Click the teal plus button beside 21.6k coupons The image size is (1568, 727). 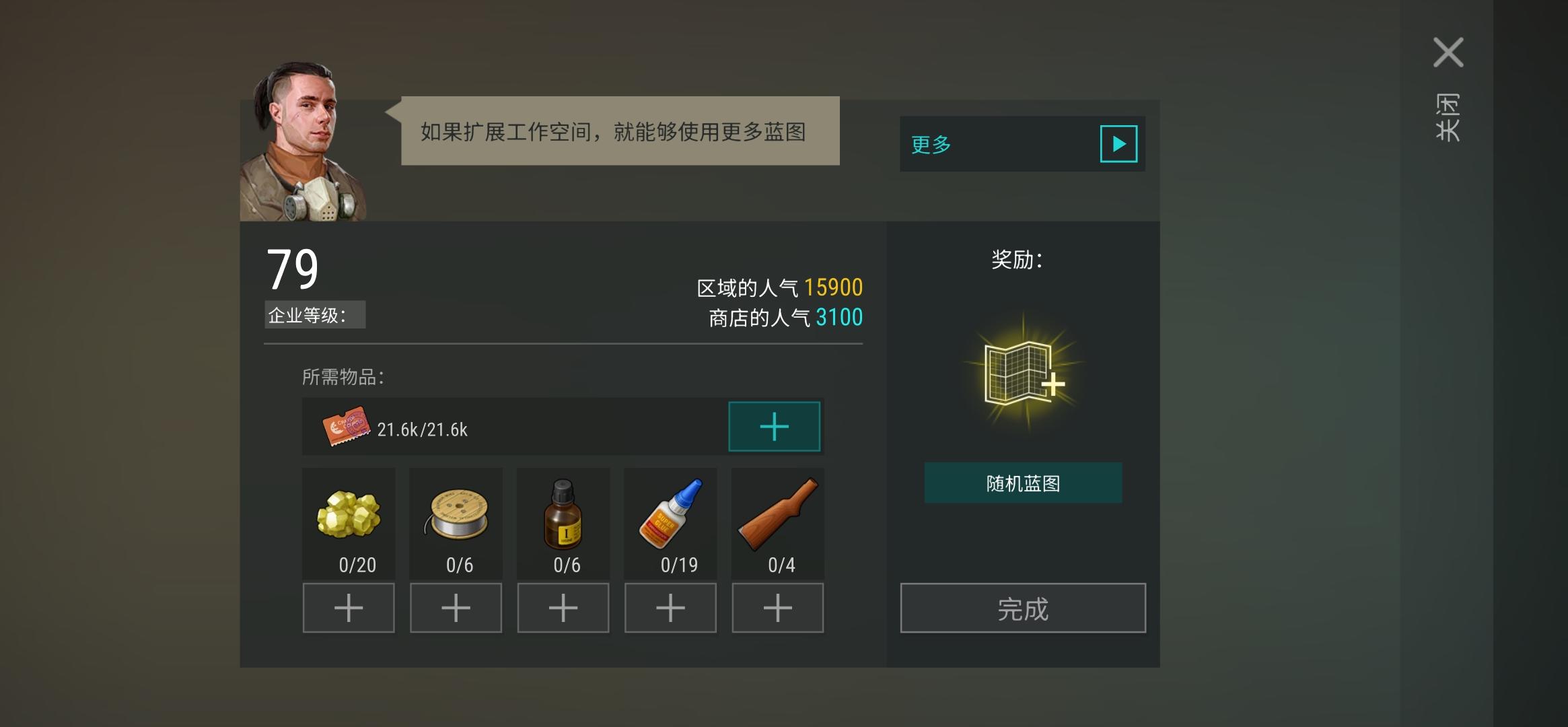775,427
